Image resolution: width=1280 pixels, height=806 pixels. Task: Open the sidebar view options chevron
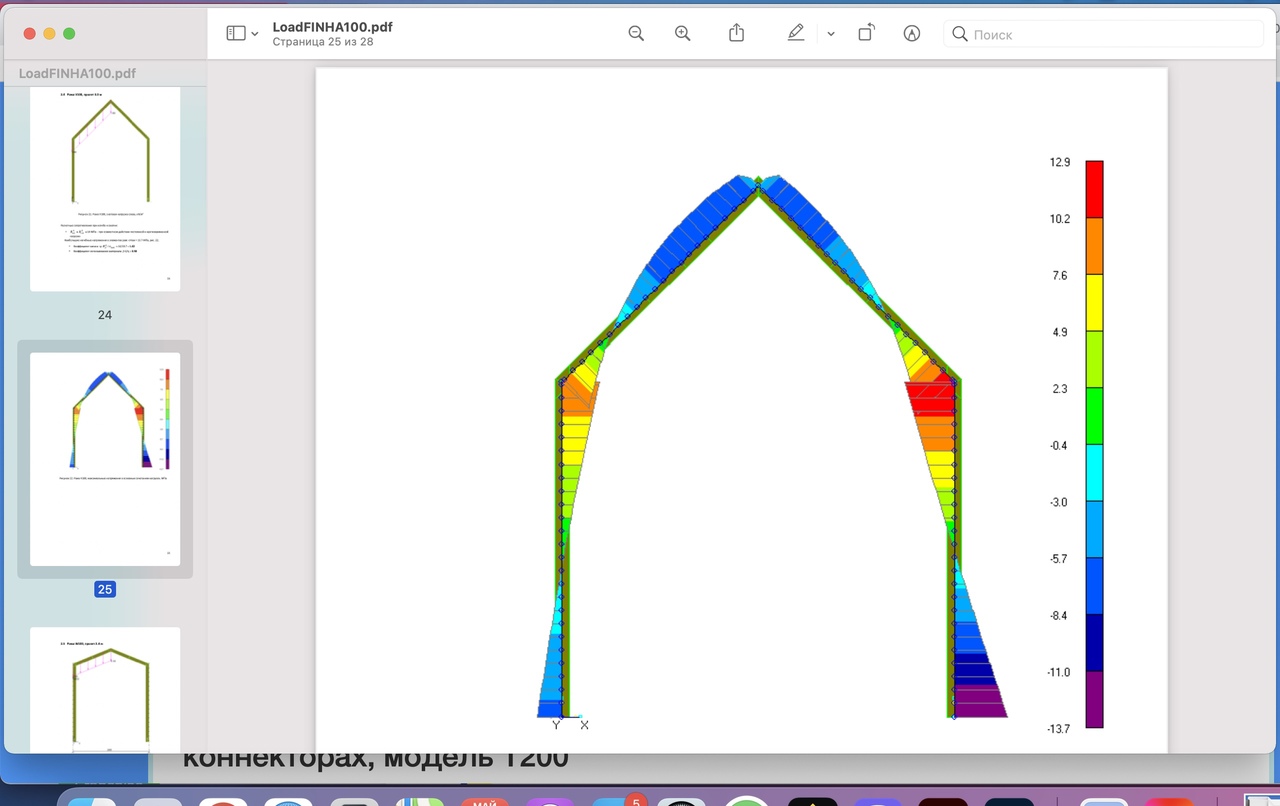click(x=255, y=34)
